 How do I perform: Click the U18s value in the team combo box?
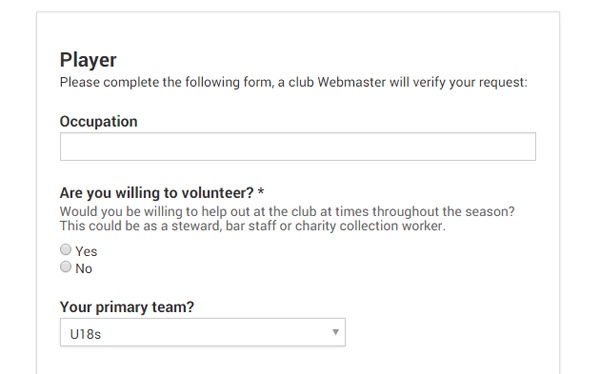(x=85, y=334)
